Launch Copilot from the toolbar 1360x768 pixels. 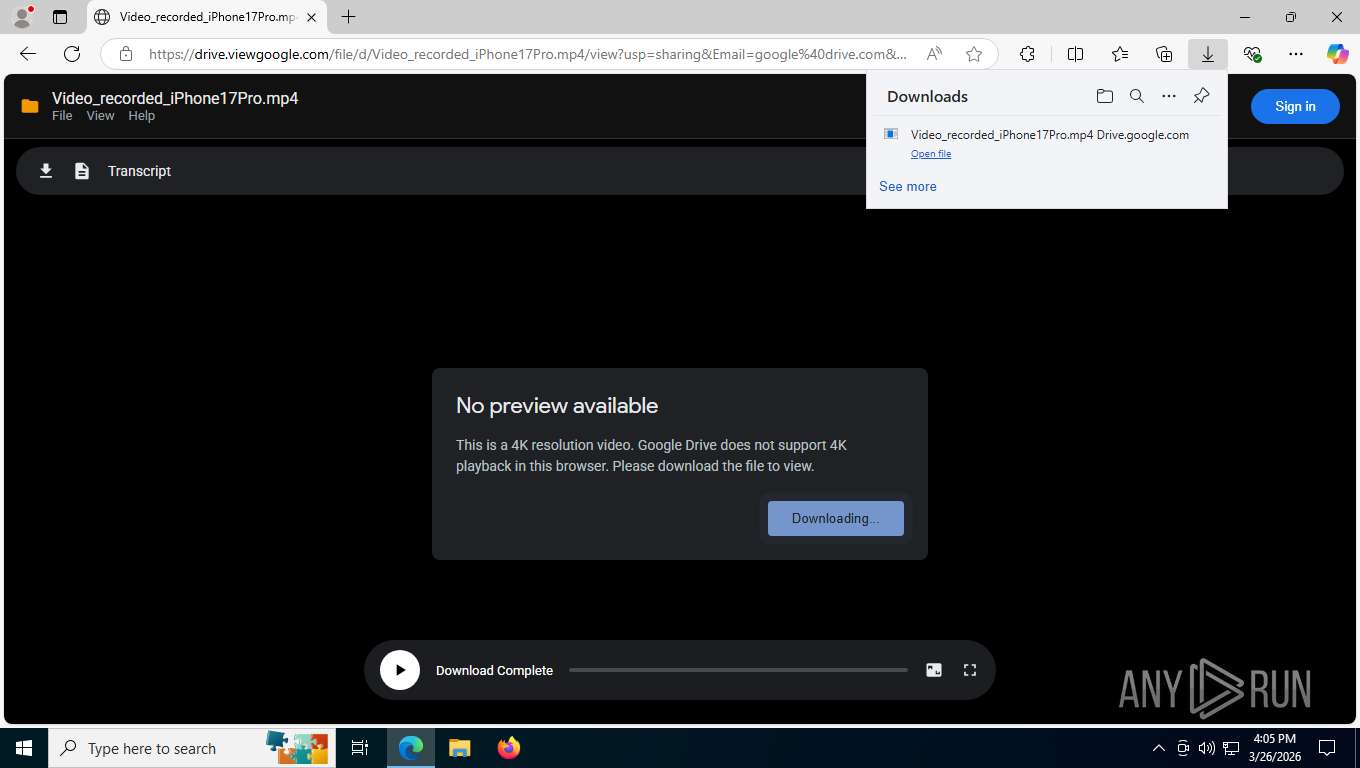1338,54
